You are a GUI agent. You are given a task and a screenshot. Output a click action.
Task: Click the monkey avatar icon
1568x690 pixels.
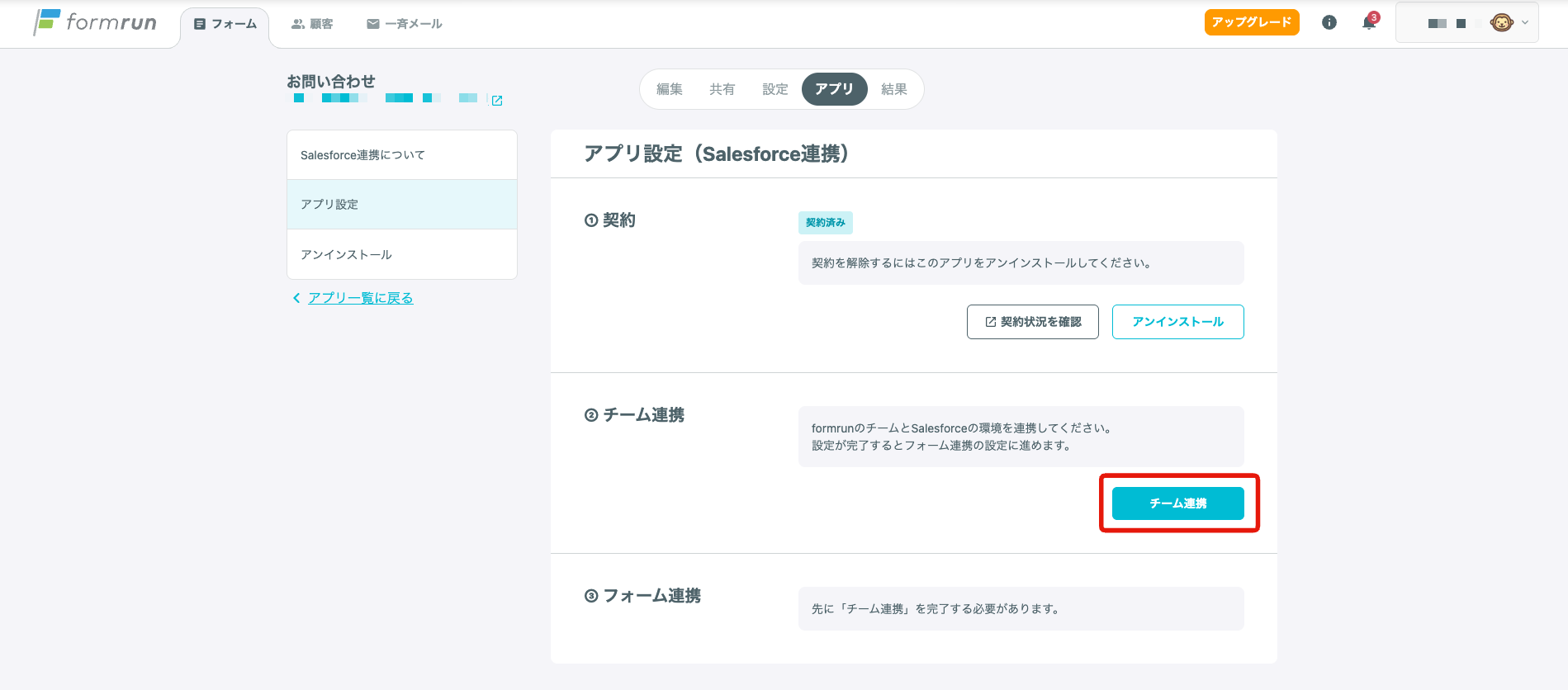coord(1501,23)
